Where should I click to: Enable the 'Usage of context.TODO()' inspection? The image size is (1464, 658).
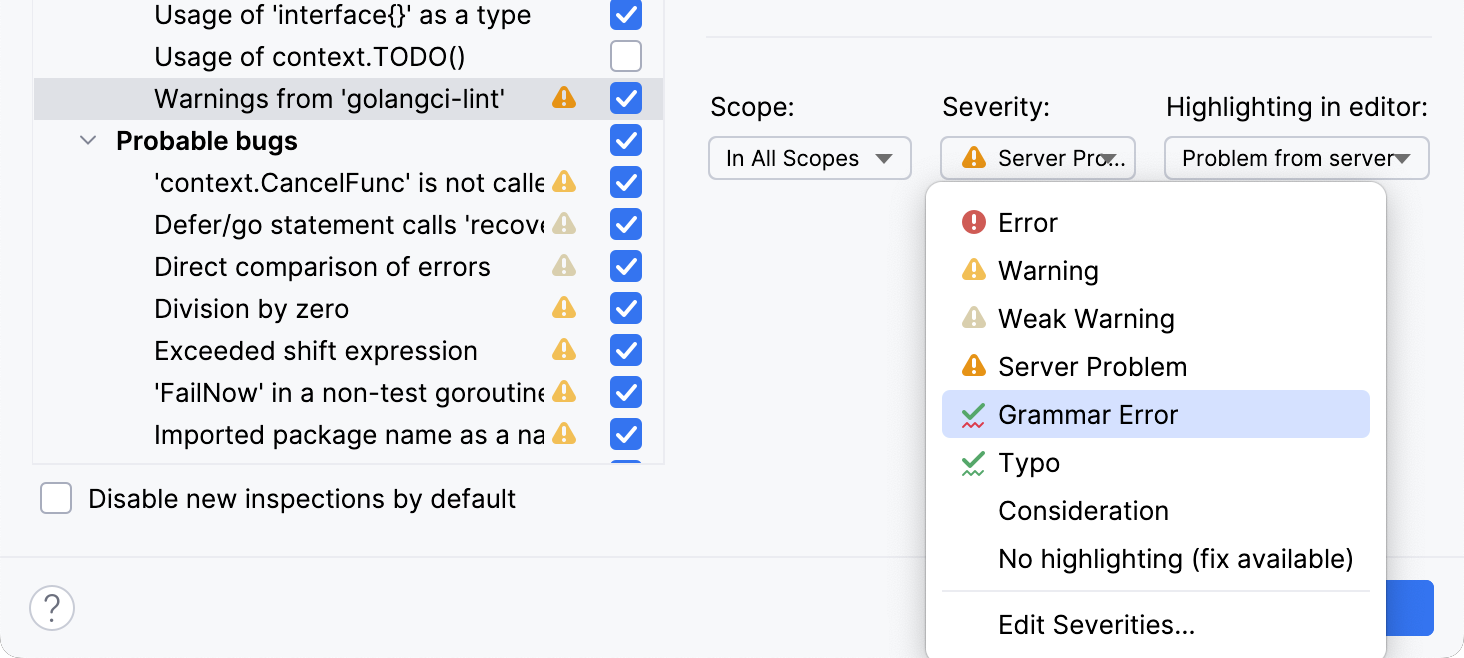tap(625, 56)
